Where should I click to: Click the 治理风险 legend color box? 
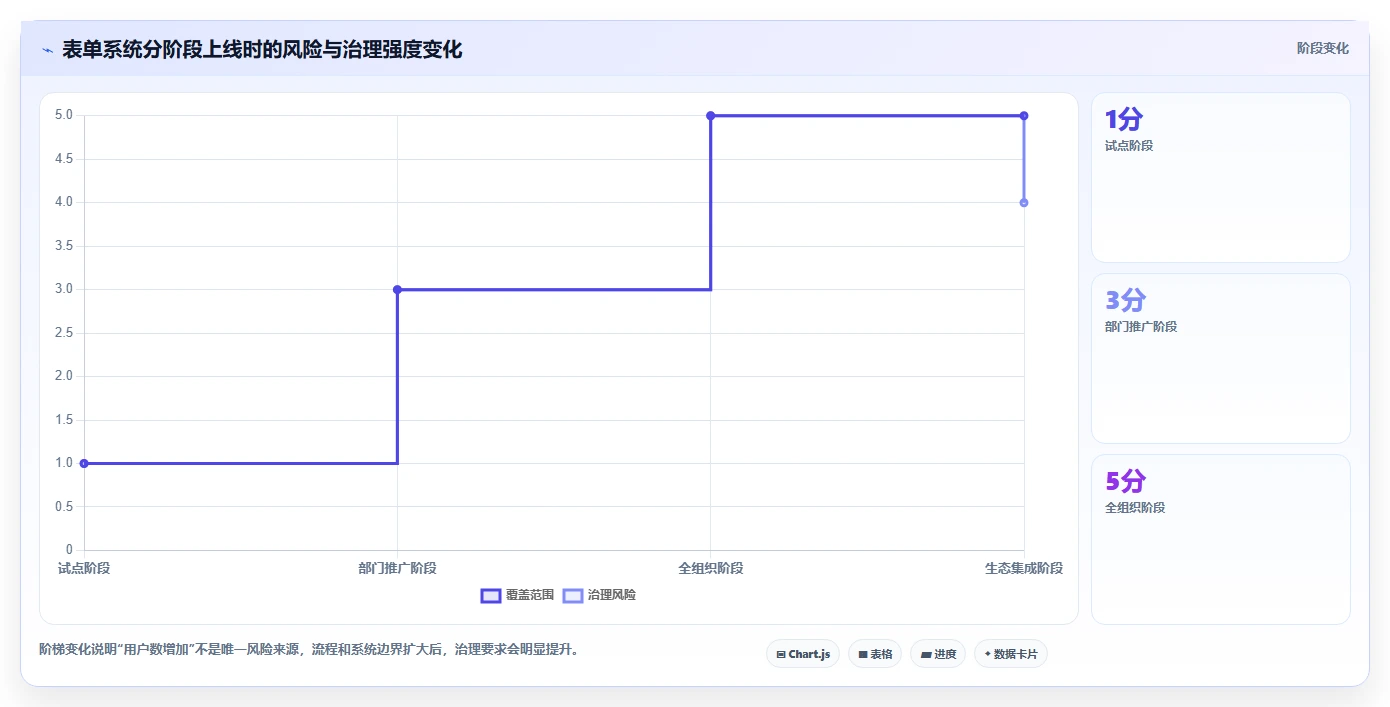click(573, 595)
